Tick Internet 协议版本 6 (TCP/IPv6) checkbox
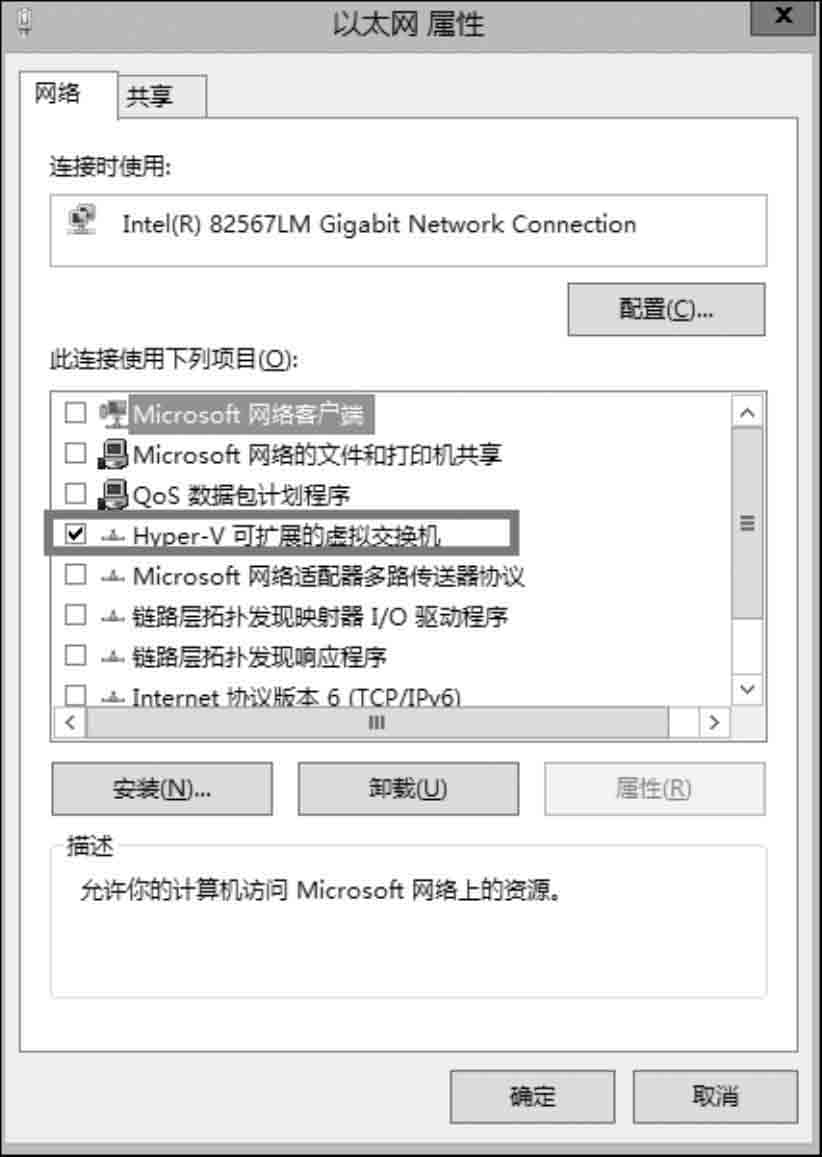 click(75, 695)
